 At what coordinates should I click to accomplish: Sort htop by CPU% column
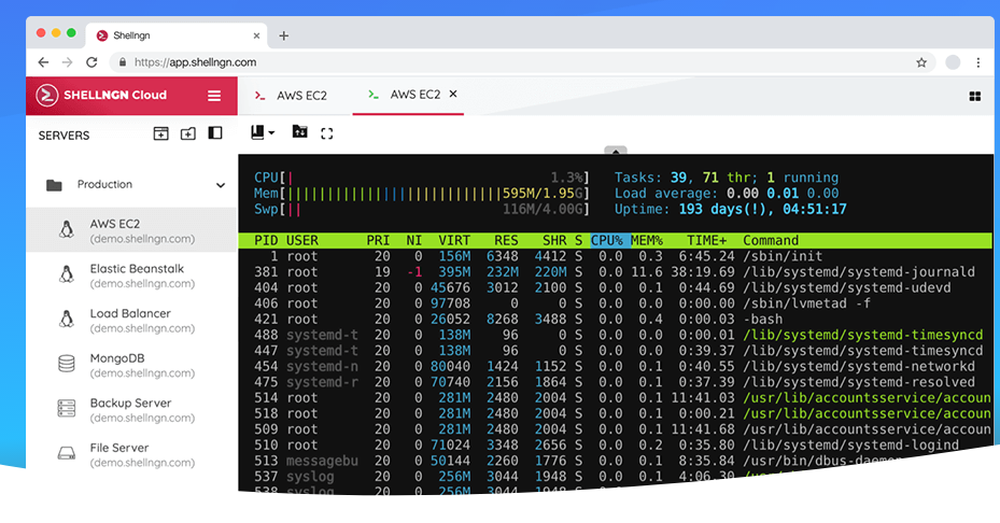[x=610, y=240]
